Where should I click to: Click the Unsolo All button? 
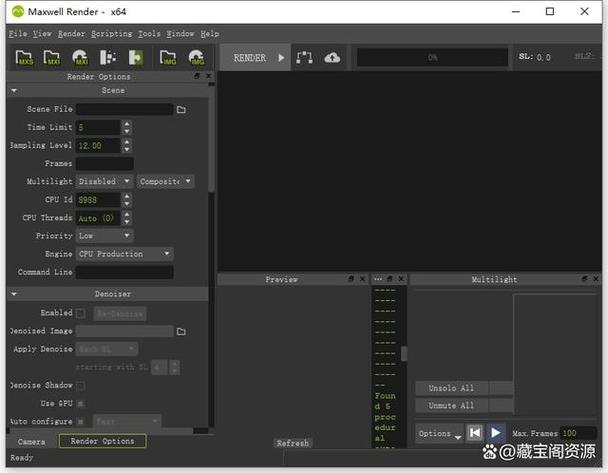(451, 388)
